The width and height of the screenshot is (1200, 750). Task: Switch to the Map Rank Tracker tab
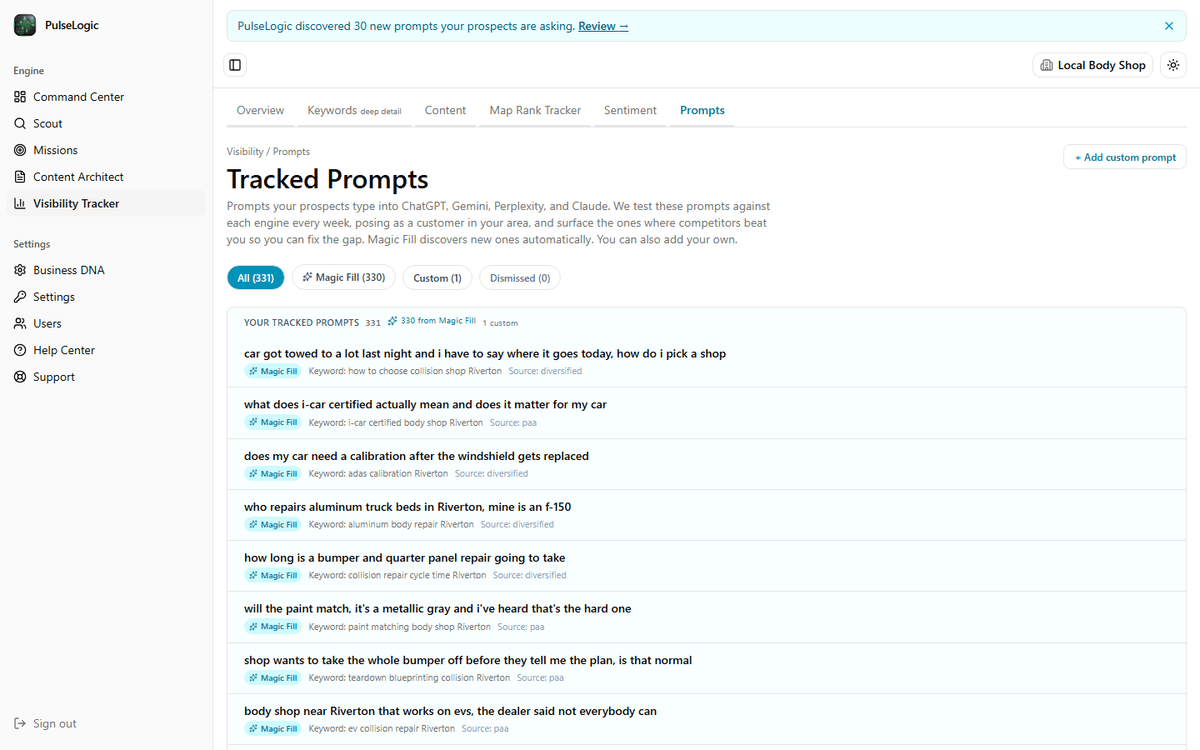[535, 111]
